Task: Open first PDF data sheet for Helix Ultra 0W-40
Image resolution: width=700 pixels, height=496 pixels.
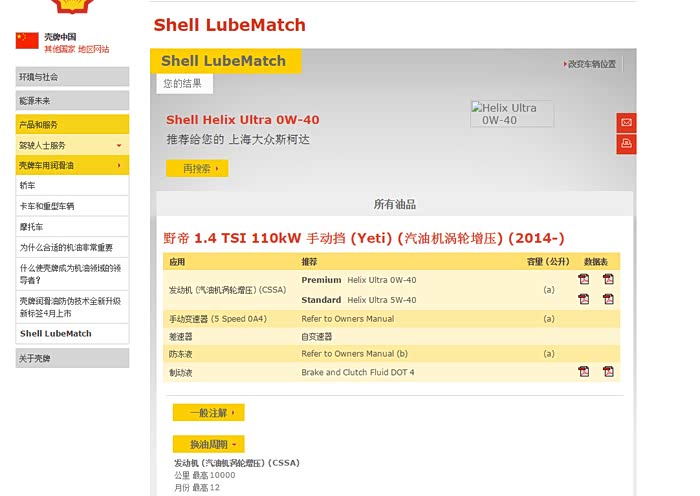Action: [584, 280]
